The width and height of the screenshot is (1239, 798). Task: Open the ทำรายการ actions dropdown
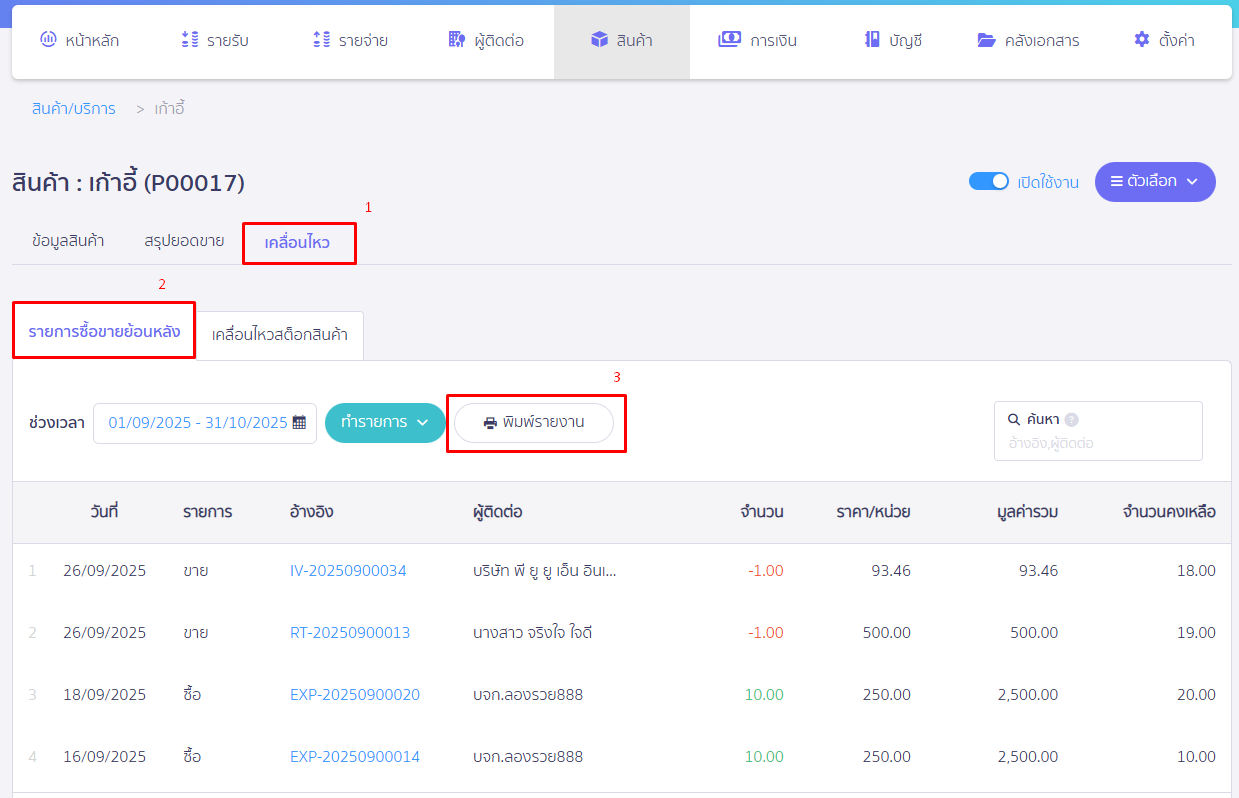385,423
